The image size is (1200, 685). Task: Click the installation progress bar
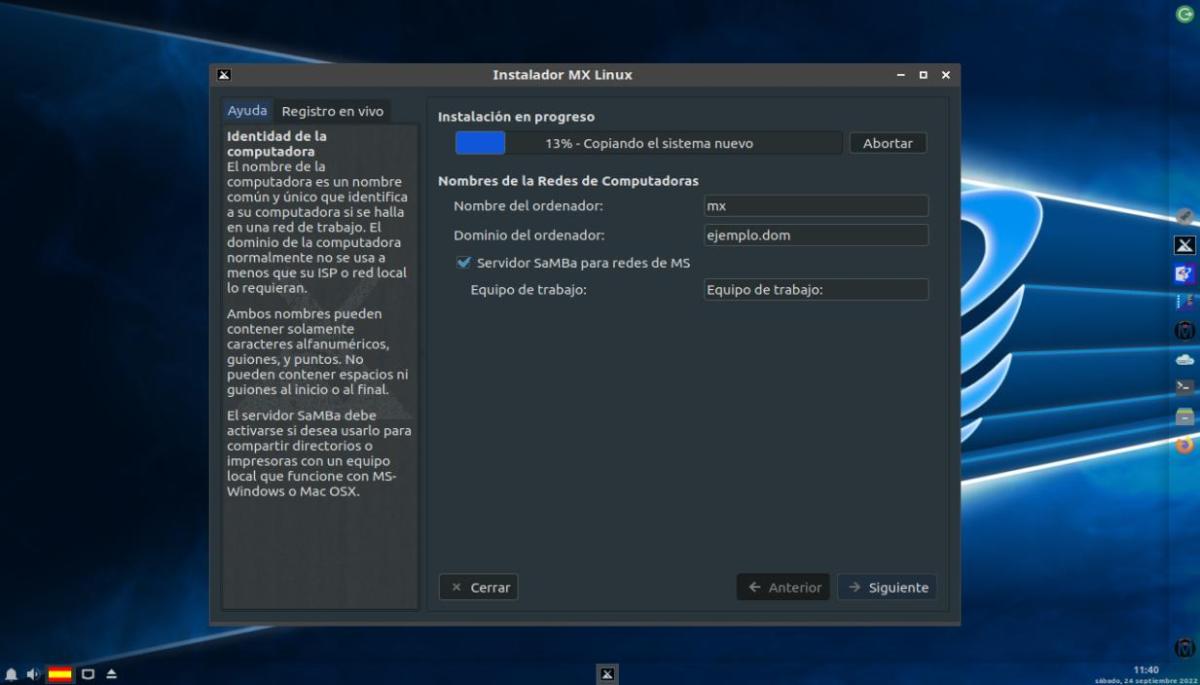[648, 143]
